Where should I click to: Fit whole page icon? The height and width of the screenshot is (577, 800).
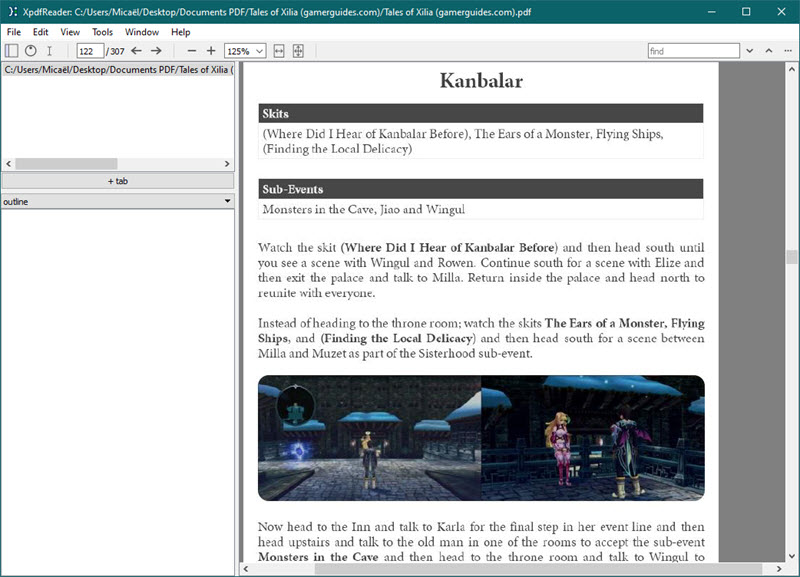(298, 50)
